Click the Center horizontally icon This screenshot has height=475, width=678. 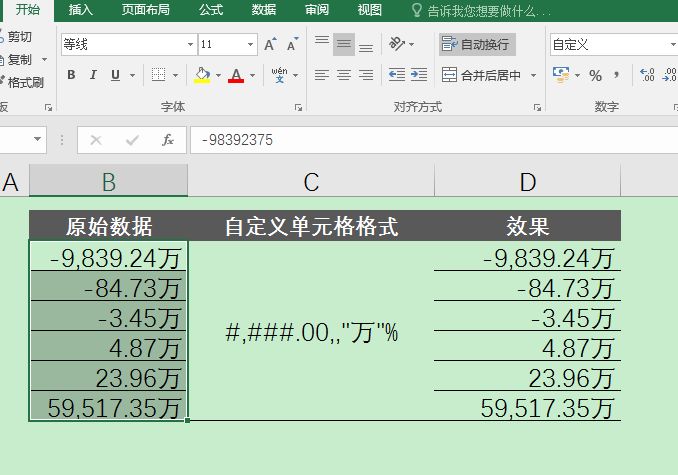pyautogui.click(x=344, y=75)
